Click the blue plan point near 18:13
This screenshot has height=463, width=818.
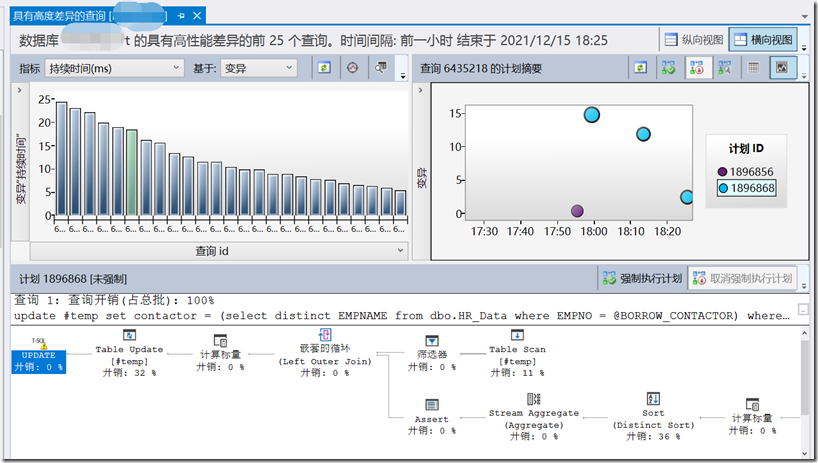point(643,135)
